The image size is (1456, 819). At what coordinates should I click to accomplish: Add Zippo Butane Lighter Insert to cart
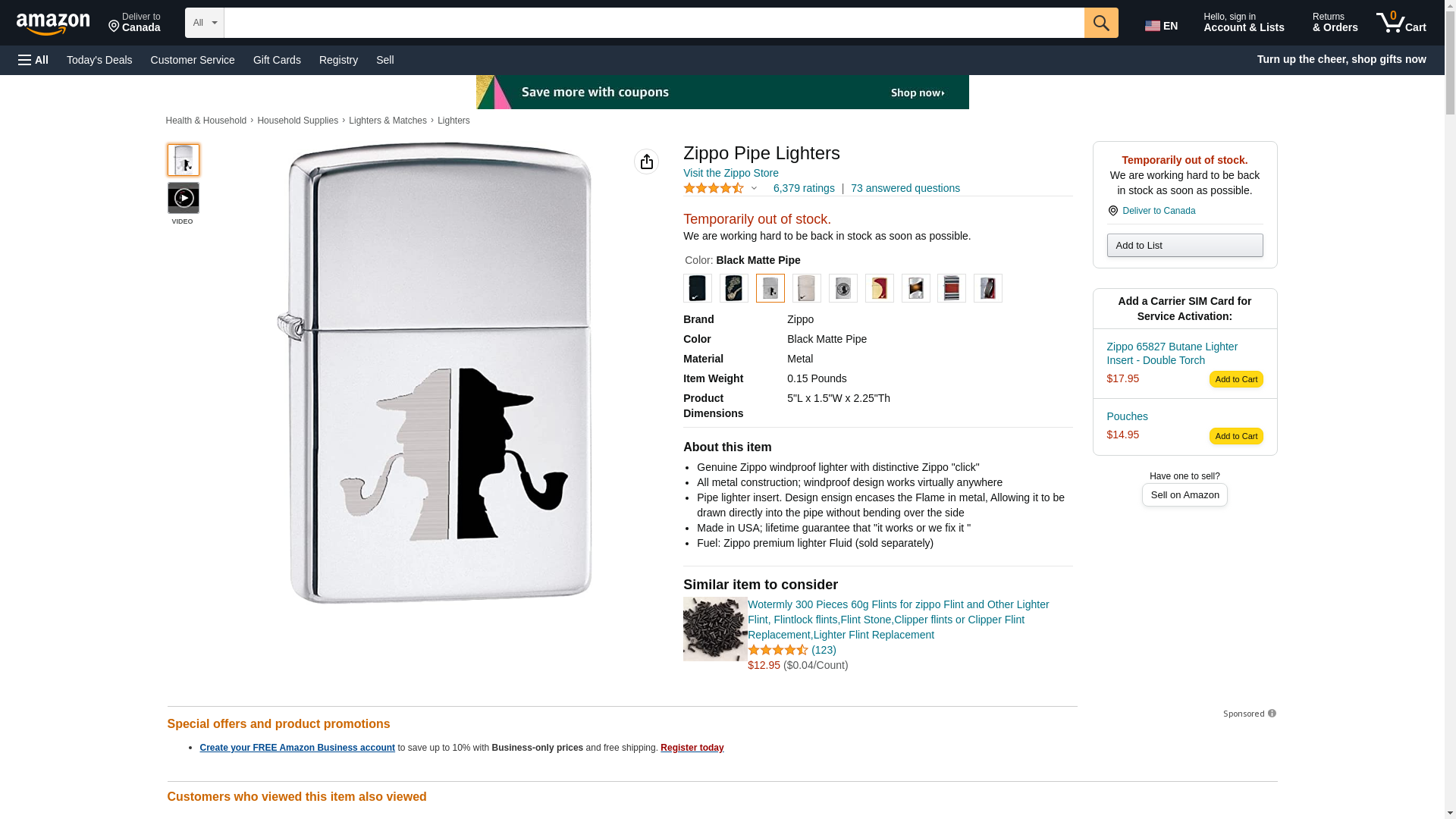pos(1236,379)
